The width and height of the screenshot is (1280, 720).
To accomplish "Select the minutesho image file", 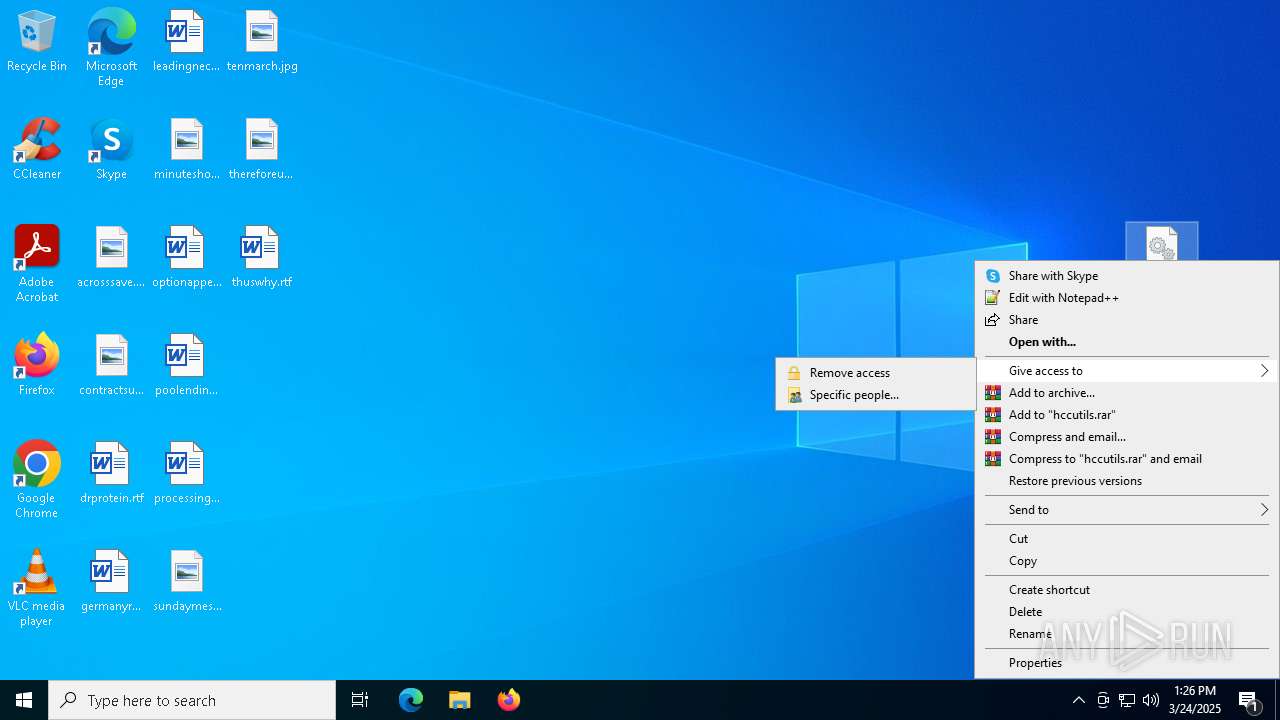I will 186,150.
